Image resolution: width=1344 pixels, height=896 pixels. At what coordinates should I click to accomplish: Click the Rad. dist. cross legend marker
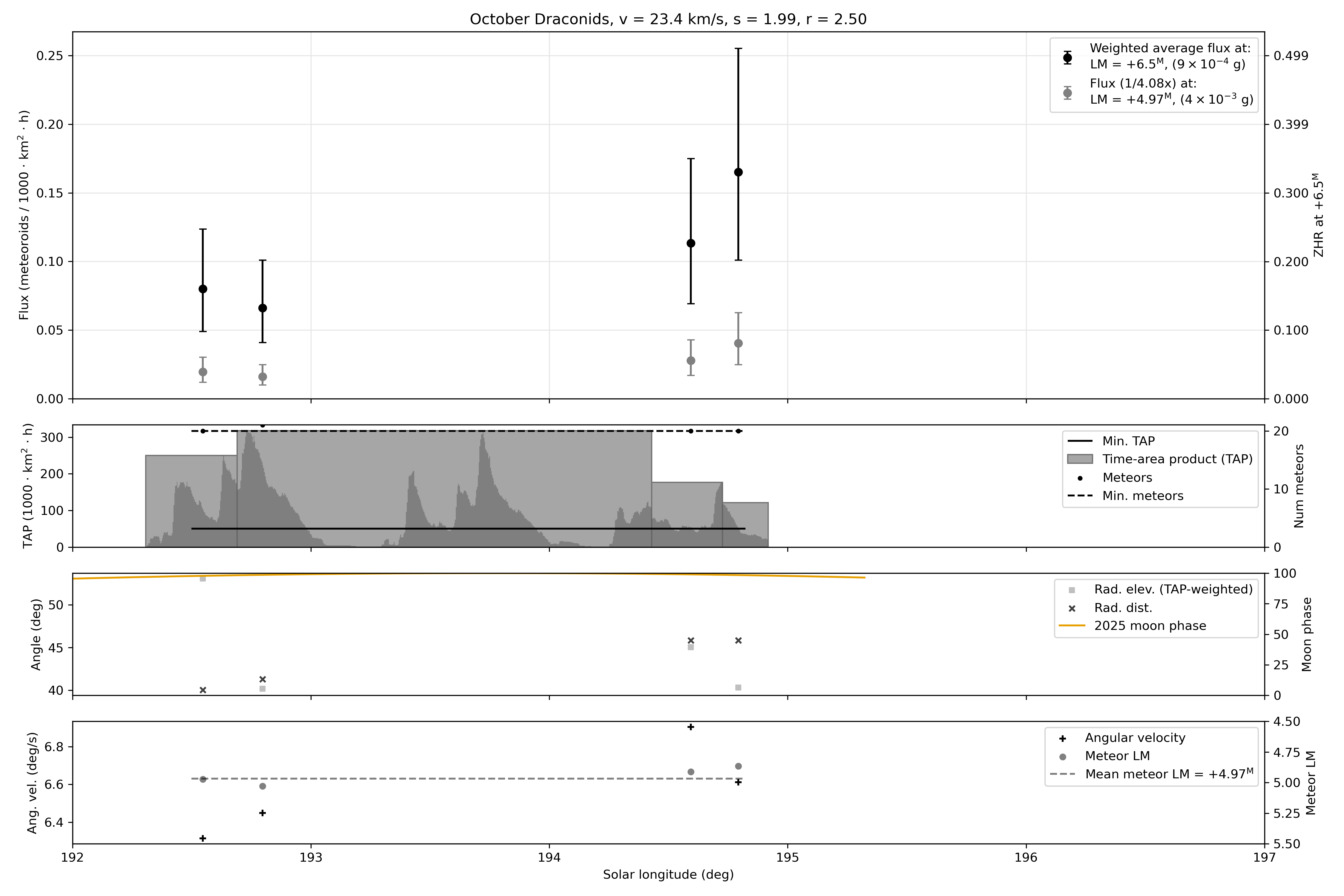point(1071,609)
